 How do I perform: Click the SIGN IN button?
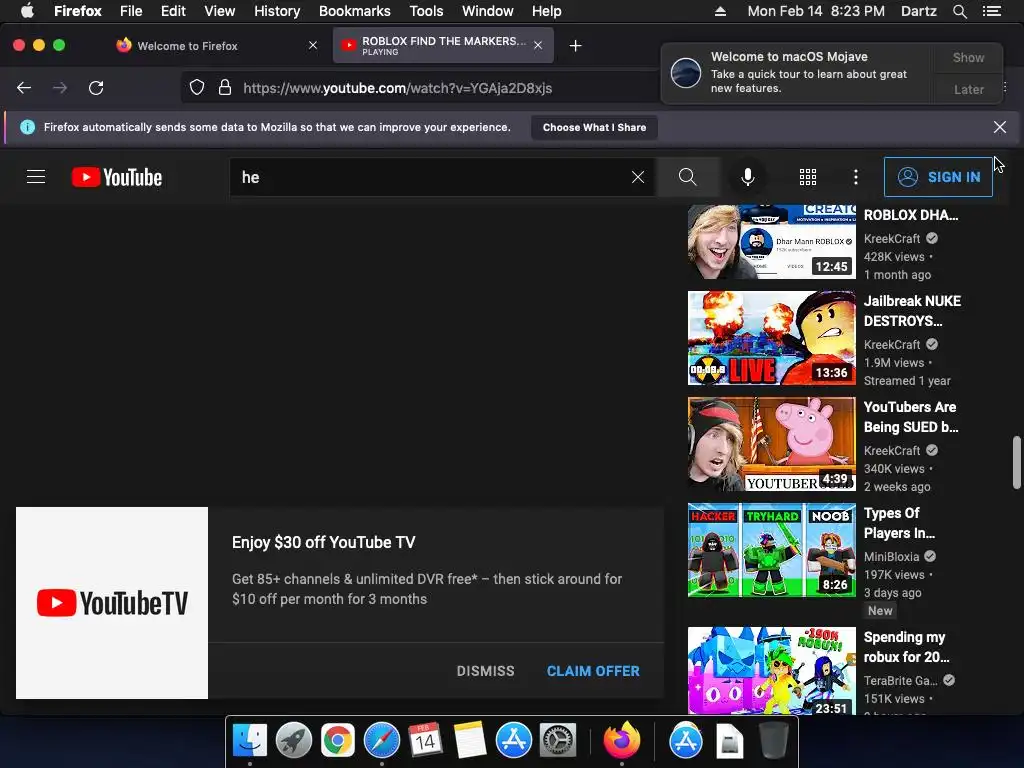[x=938, y=177]
